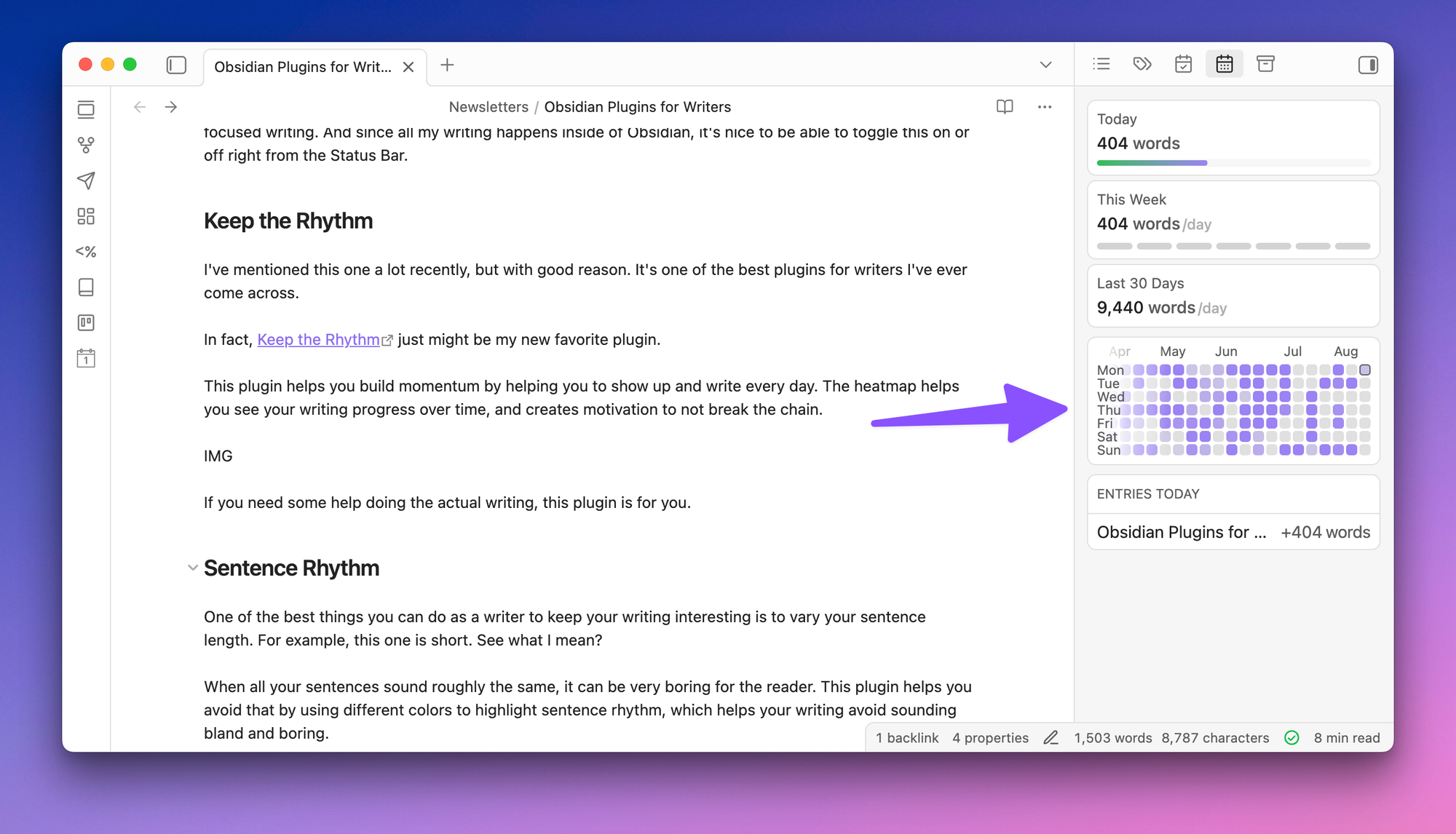The height and width of the screenshot is (834, 1456).
Task: Open the outline list icon in right sidebar
Action: point(1101,64)
